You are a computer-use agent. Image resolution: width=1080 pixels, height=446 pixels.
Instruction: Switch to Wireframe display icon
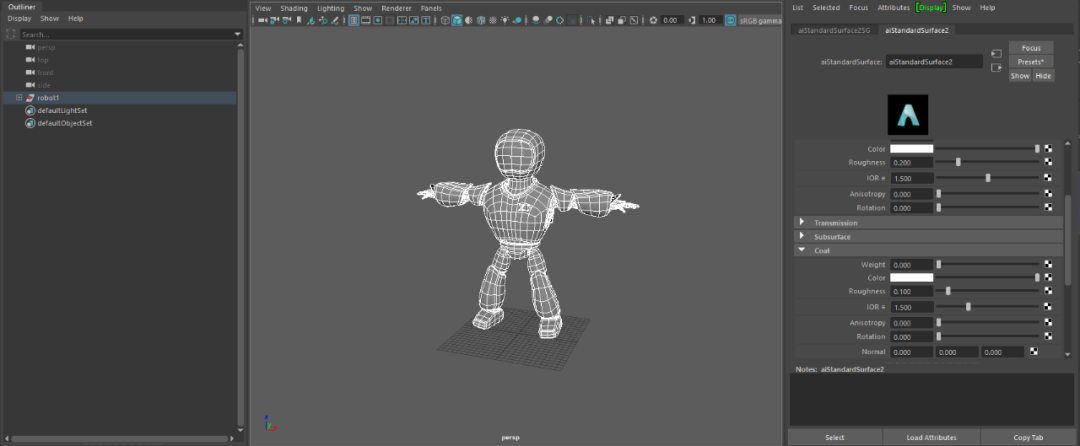pos(445,21)
